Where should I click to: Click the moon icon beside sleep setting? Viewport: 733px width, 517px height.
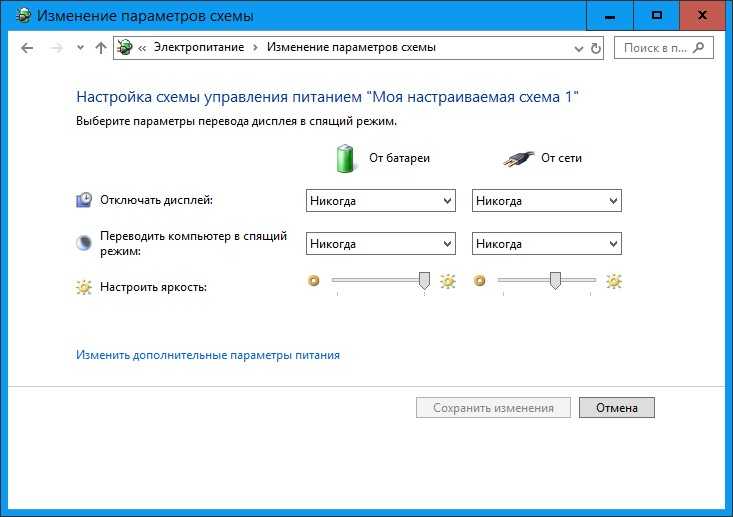[84, 243]
